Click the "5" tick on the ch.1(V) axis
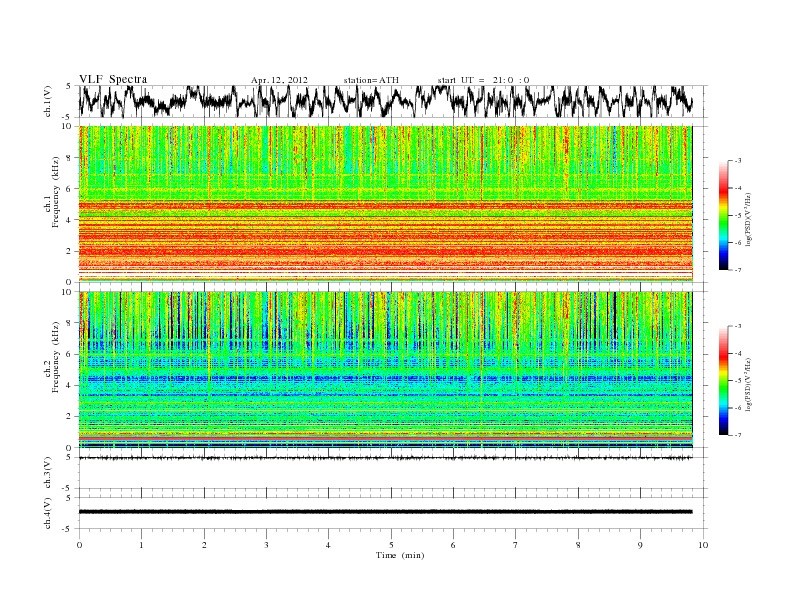Viewport: 792px width, 612px height. tap(69, 86)
